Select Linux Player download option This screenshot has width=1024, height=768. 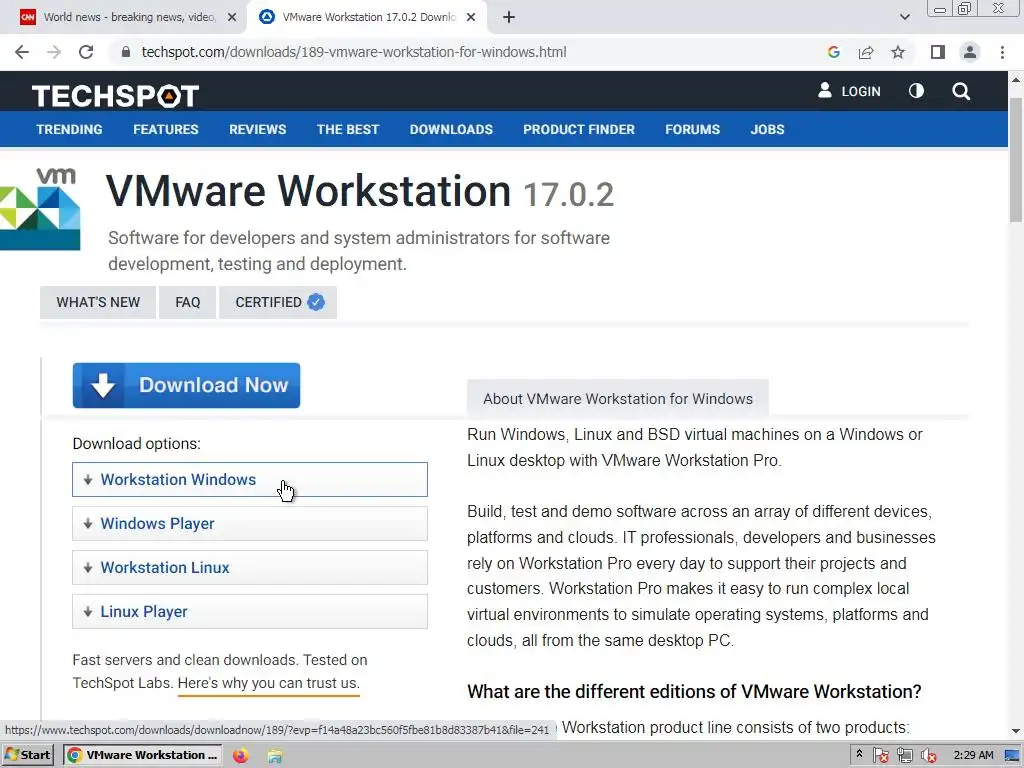click(249, 611)
